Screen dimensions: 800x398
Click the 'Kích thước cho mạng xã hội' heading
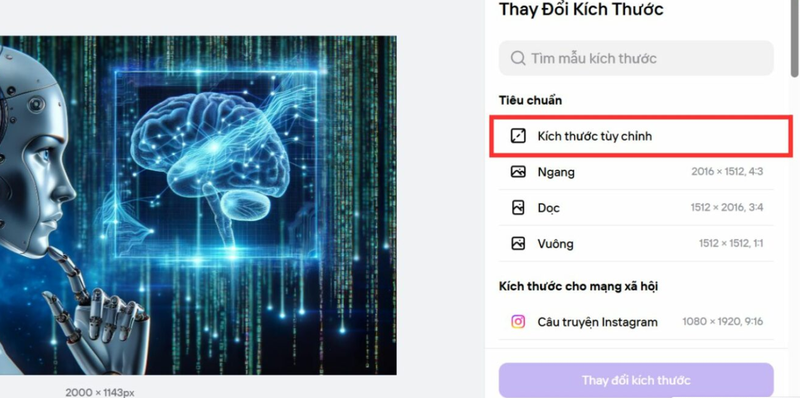point(578,286)
